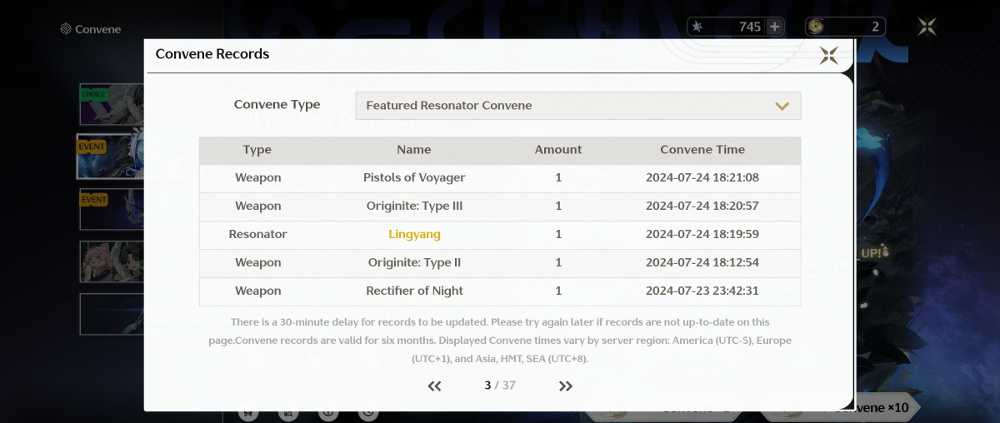Screen dimensions: 1000x423
Task: Click the Lingyang resonator name
Action: point(415,234)
